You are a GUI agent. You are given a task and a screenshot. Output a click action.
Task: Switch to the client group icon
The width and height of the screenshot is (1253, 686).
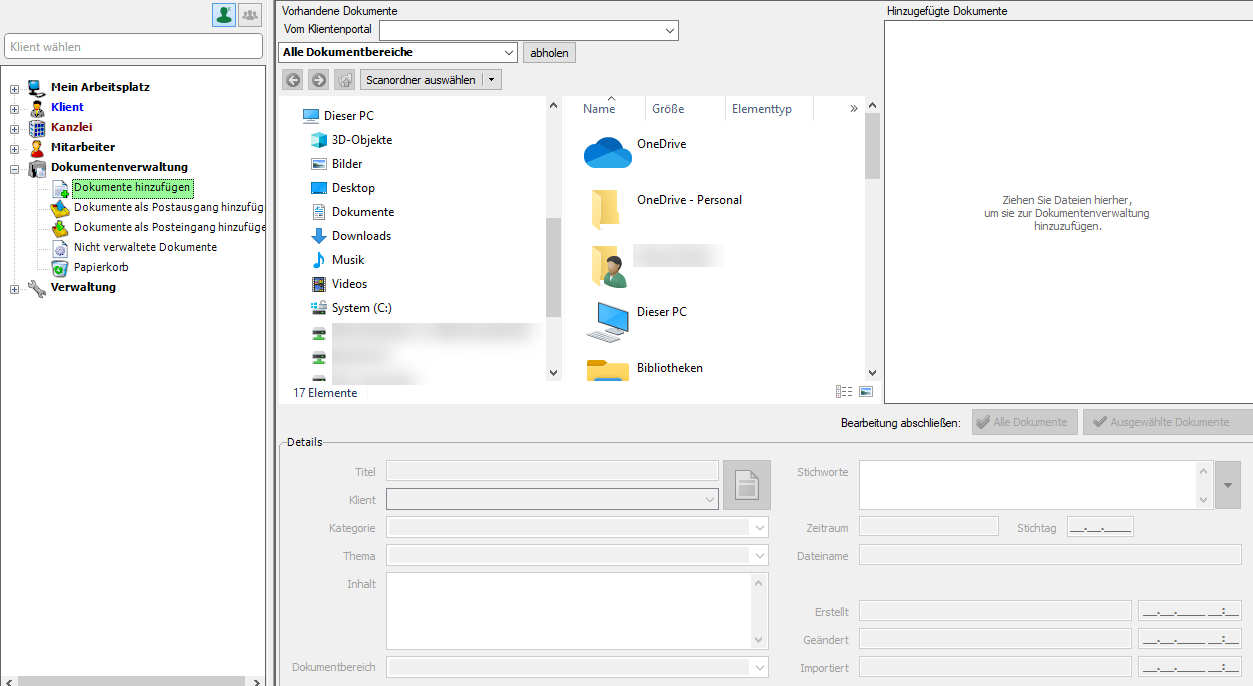[250, 14]
